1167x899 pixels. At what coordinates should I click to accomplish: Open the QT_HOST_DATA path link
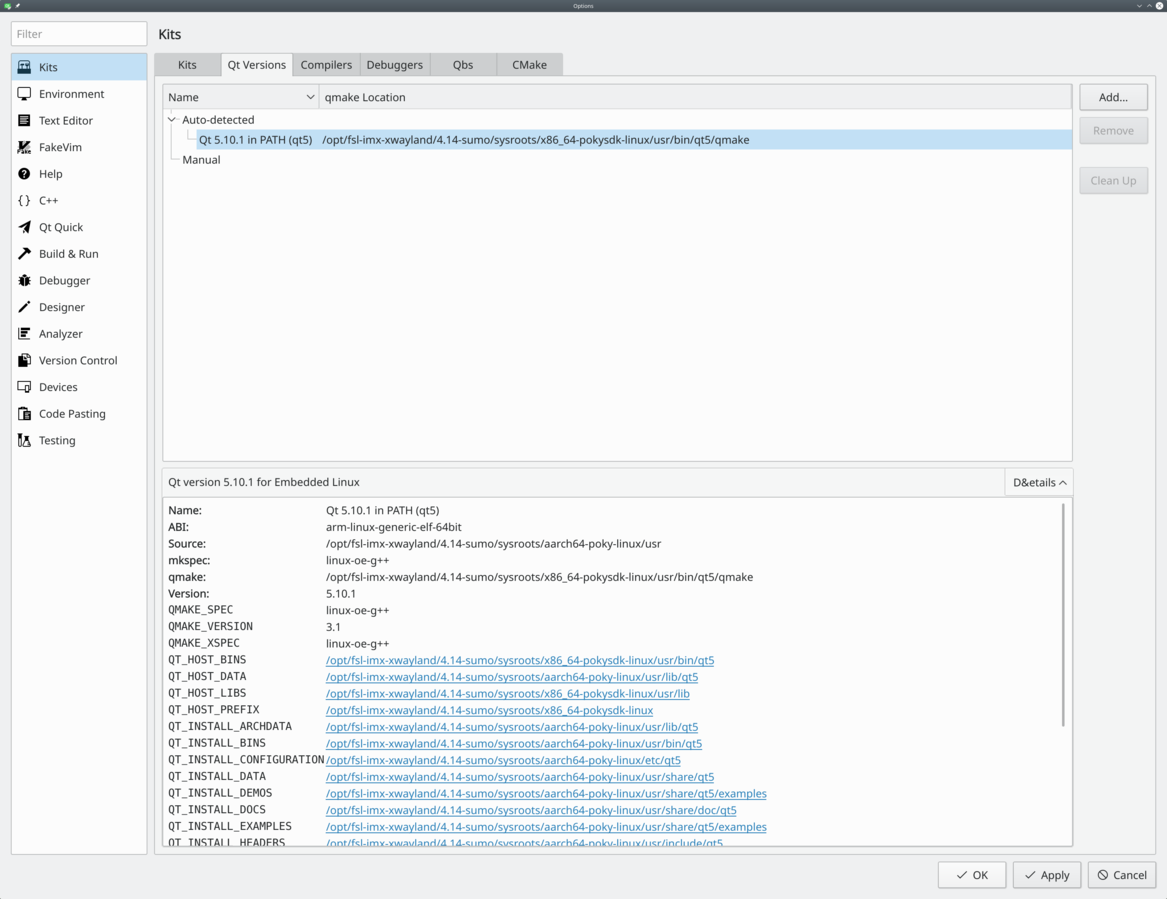pos(512,677)
